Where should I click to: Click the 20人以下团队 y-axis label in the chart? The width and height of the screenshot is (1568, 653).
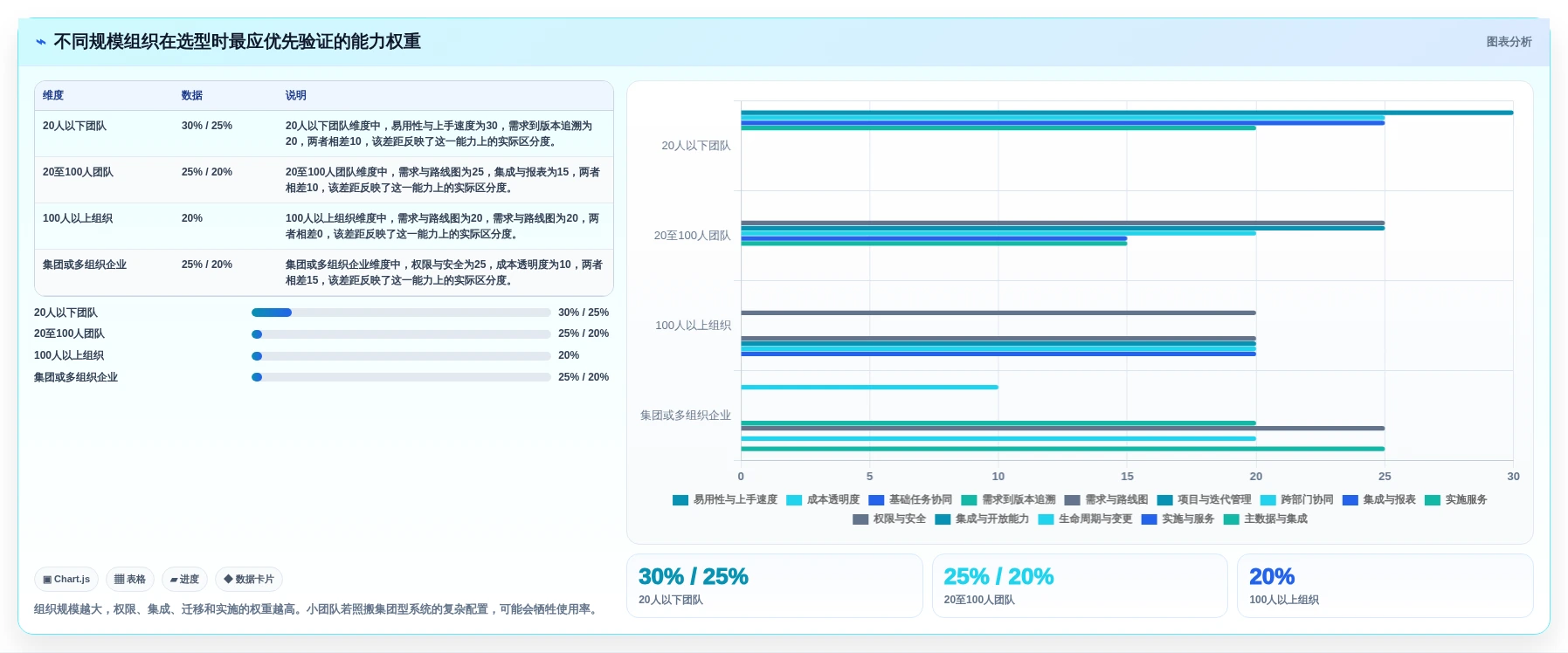click(696, 146)
